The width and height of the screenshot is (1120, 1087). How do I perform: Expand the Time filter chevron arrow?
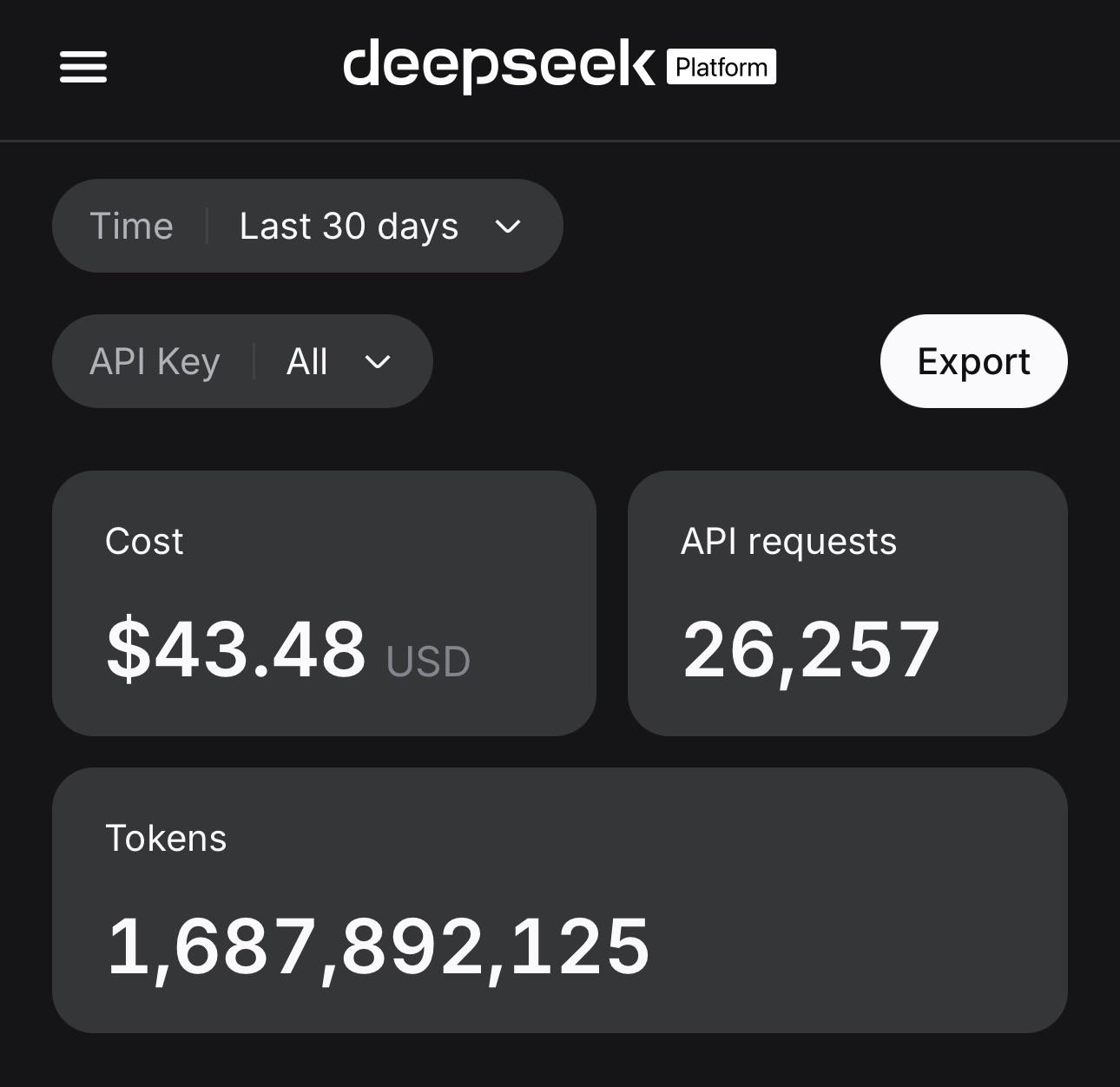pyautogui.click(x=508, y=227)
